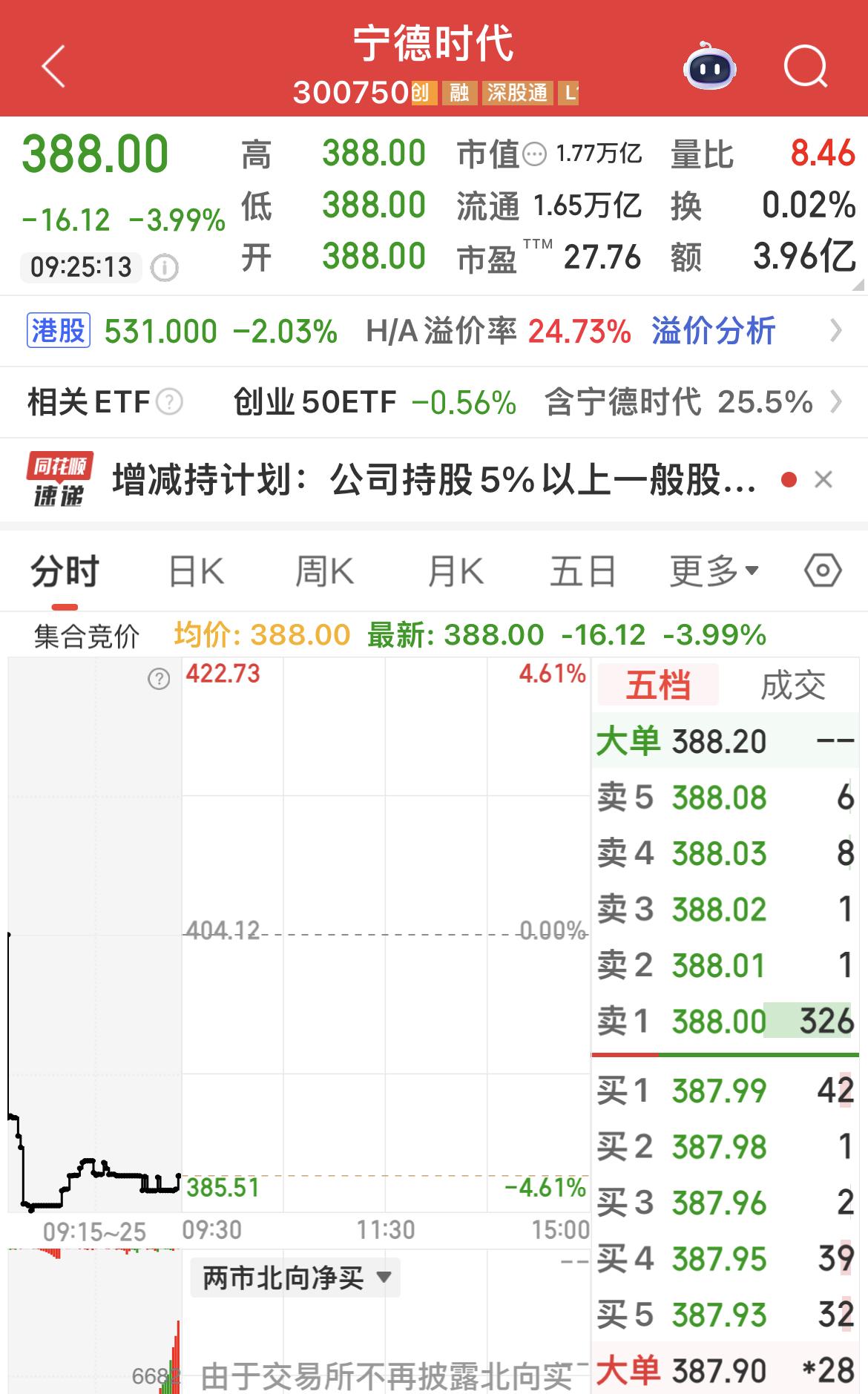
Task: Tap the 深股通 badge
Action: (x=517, y=93)
